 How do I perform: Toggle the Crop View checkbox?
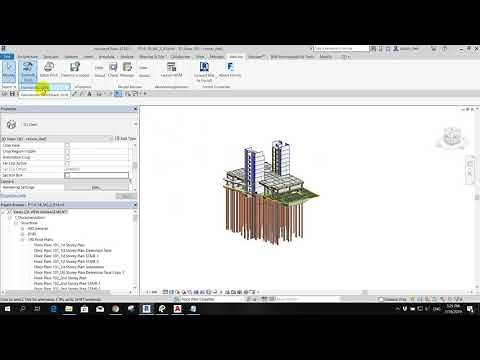point(67,145)
